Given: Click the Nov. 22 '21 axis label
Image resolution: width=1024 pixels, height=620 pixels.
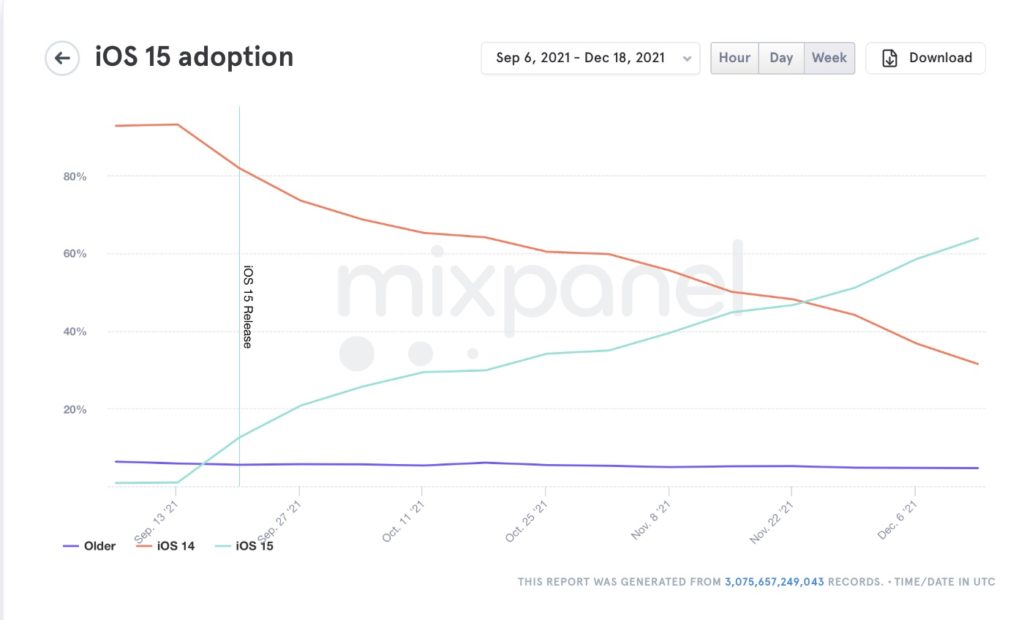Looking at the screenshot, I should [773, 521].
